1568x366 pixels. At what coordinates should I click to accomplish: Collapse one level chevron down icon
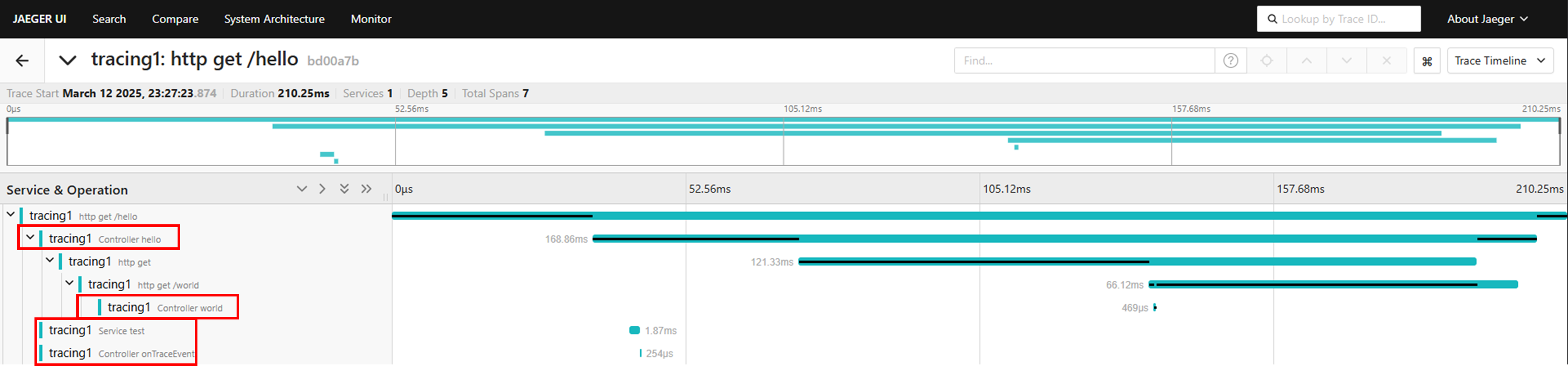pyautogui.click(x=301, y=189)
